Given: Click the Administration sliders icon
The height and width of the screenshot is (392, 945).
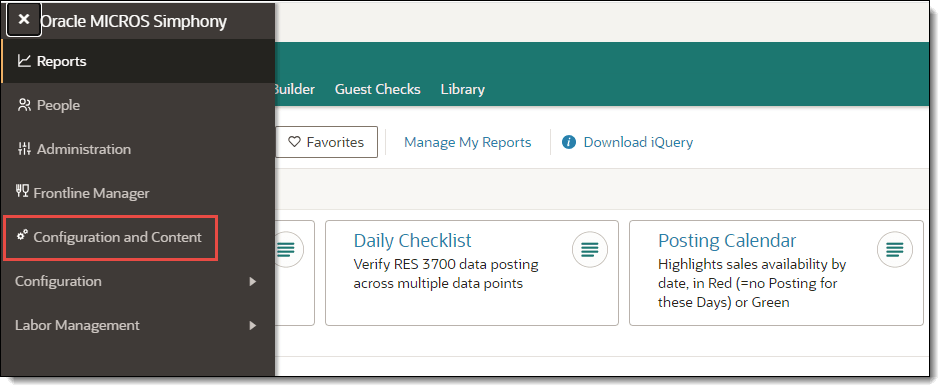Looking at the screenshot, I should [24, 149].
